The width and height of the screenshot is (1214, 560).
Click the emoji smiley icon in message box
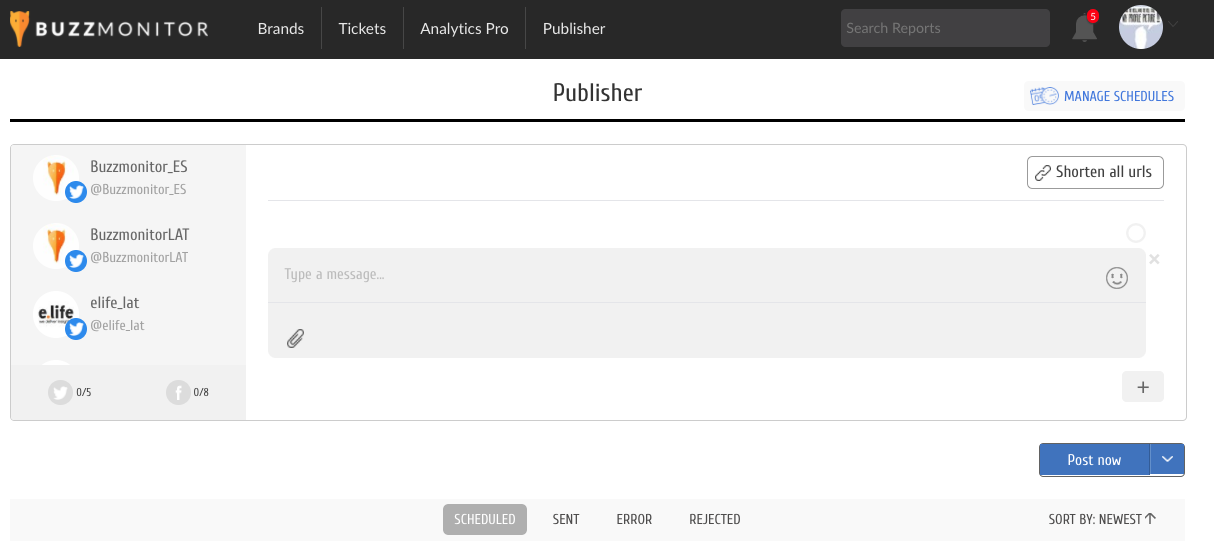click(x=1117, y=278)
